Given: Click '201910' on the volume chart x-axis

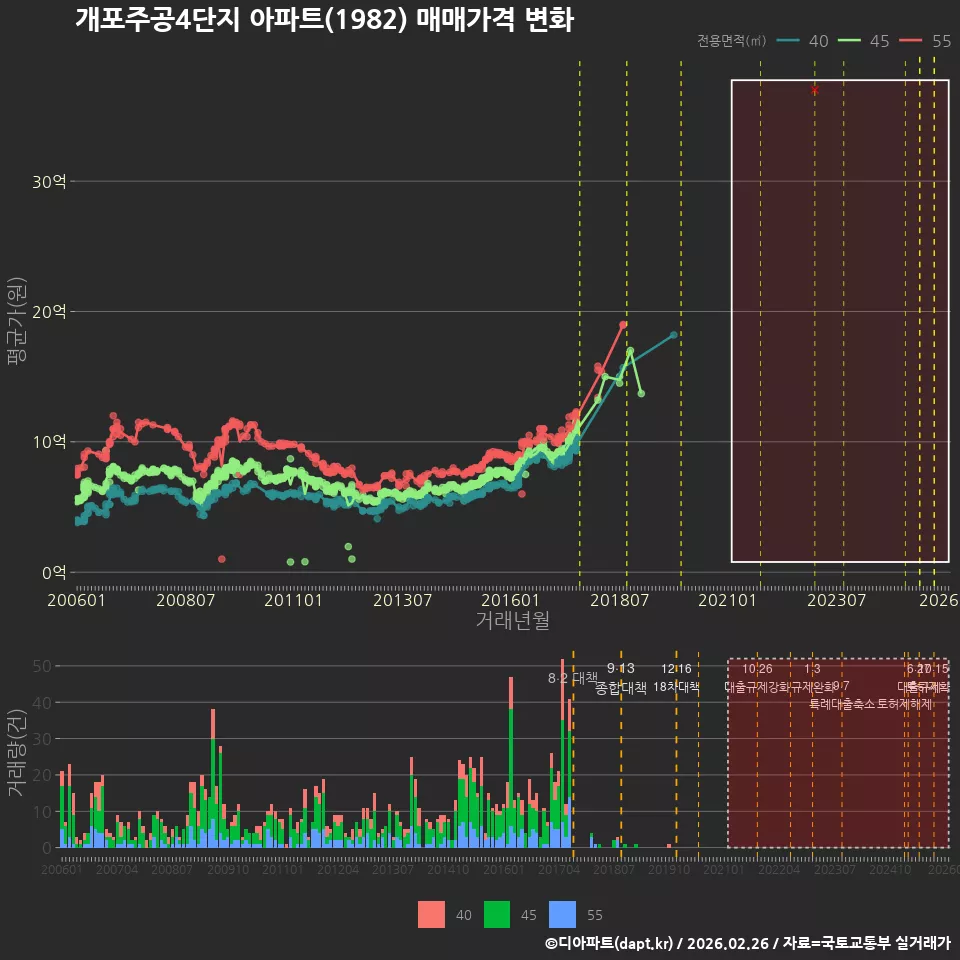Looking at the screenshot, I should click(669, 869).
